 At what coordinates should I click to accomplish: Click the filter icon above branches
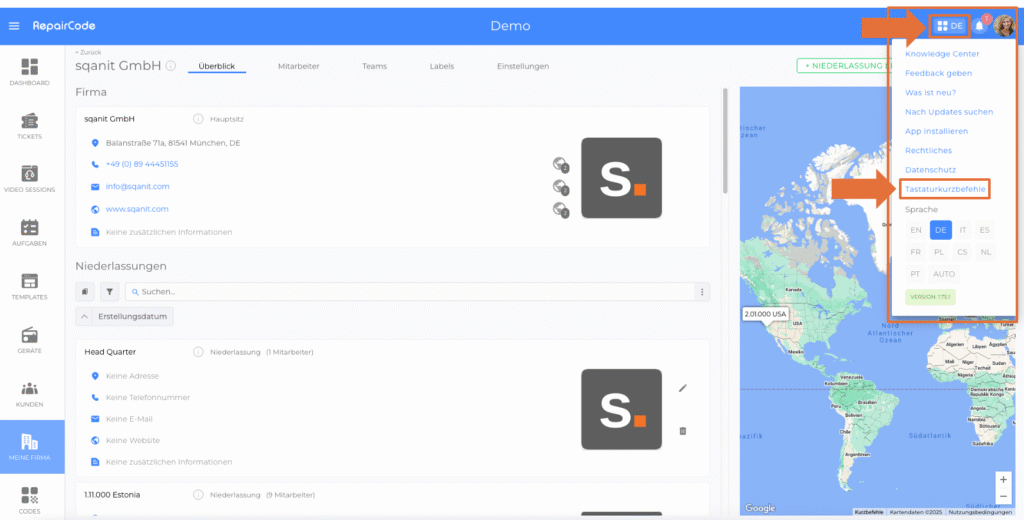click(x=107, y=292)
